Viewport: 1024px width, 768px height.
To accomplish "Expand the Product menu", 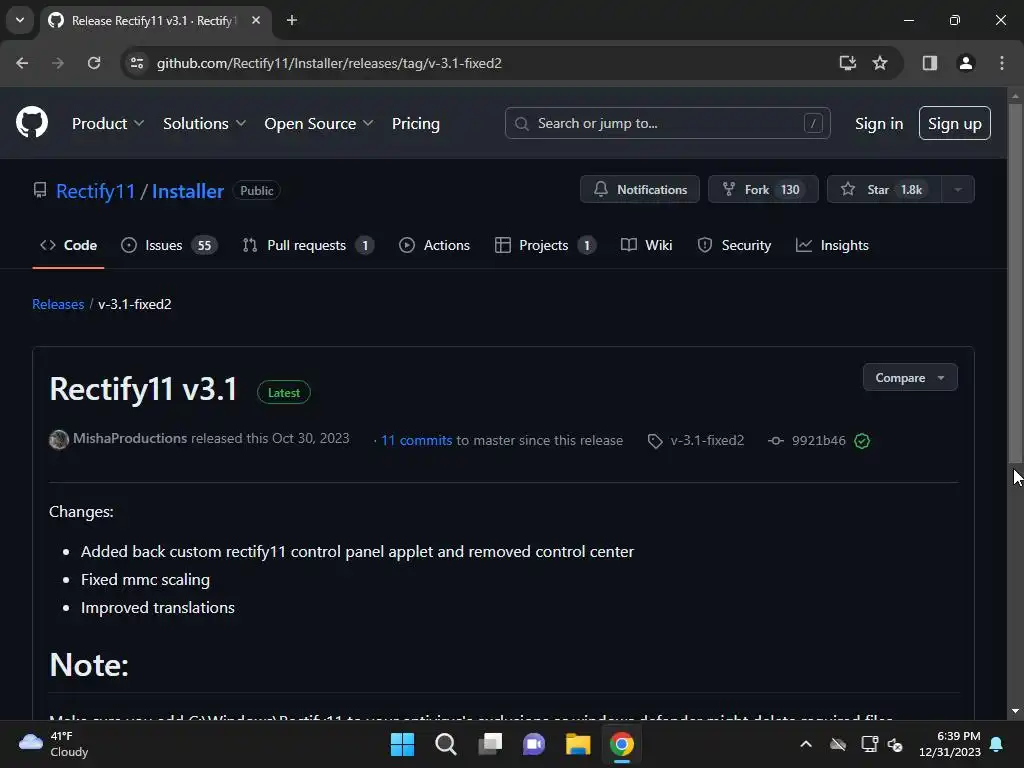I will point(108,123).
